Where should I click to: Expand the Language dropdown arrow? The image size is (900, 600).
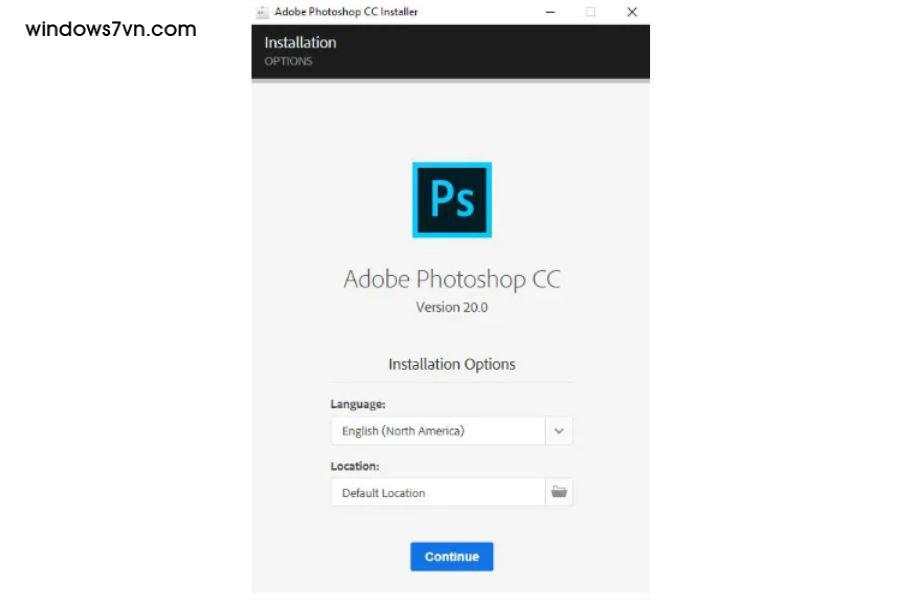pos(559,431)
